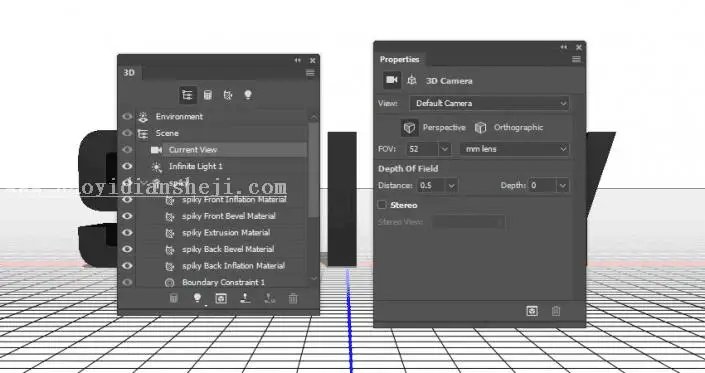Open the Properties panel flyout menu
The width and height of the screenshot is (705, 373).
(576, 59)
